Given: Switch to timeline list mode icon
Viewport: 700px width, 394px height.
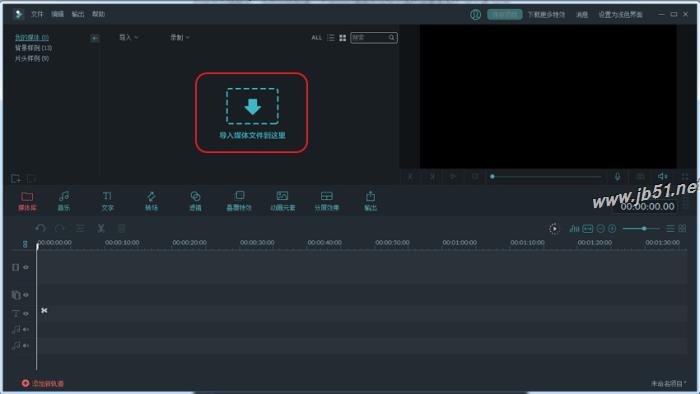Looking at the screenshot, I should point(670,228).
